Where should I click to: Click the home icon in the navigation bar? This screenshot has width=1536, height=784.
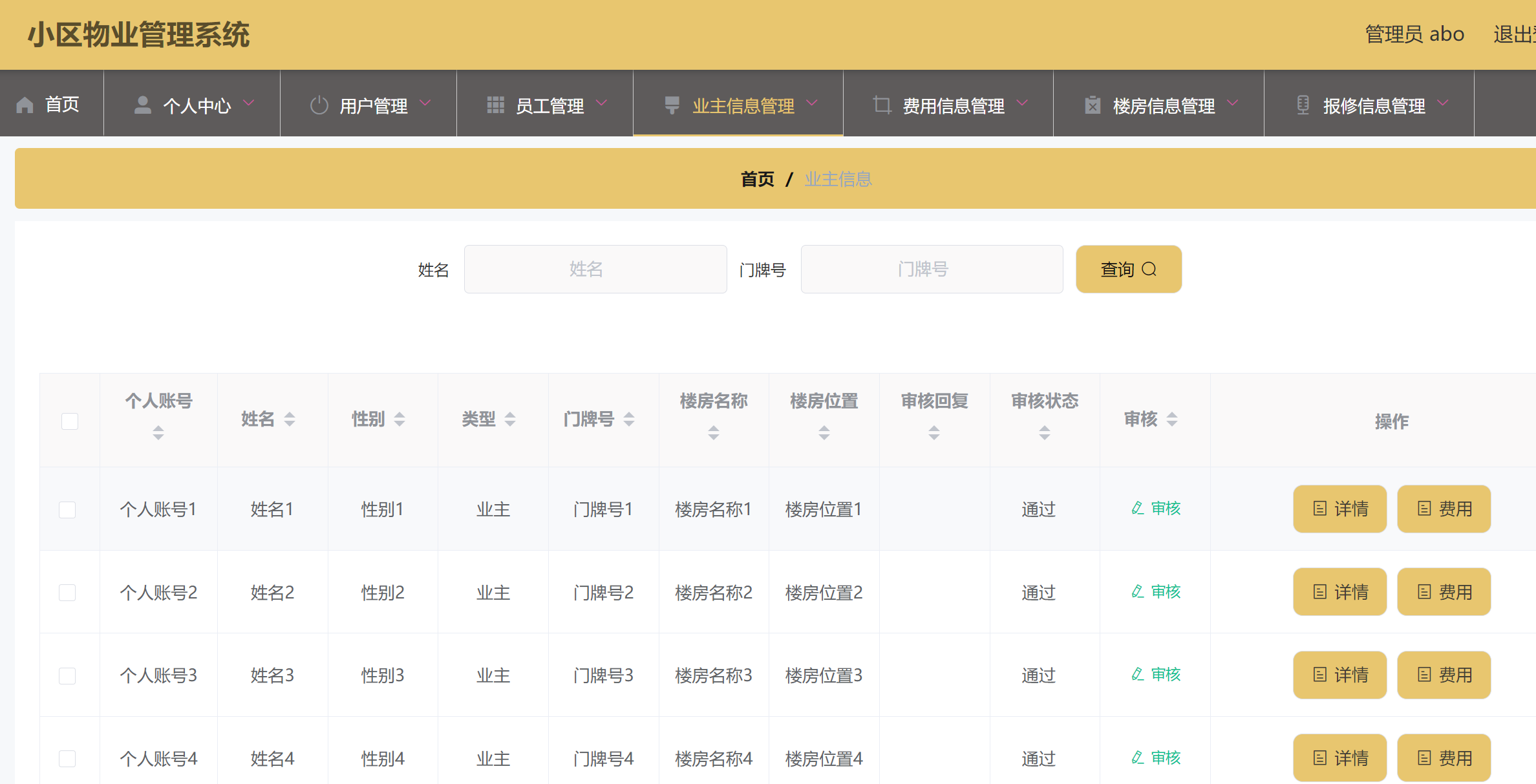pyautogui.click(x=25, y=105)
